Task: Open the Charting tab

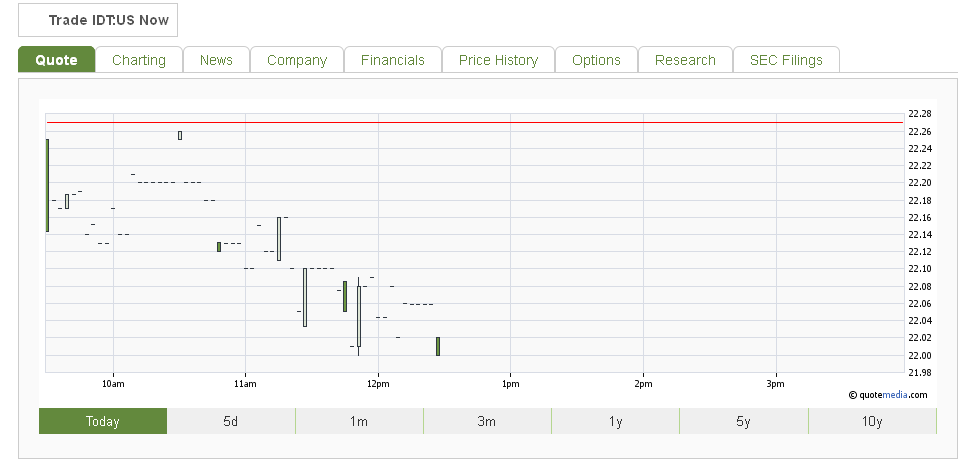Action: click(139, 60)
